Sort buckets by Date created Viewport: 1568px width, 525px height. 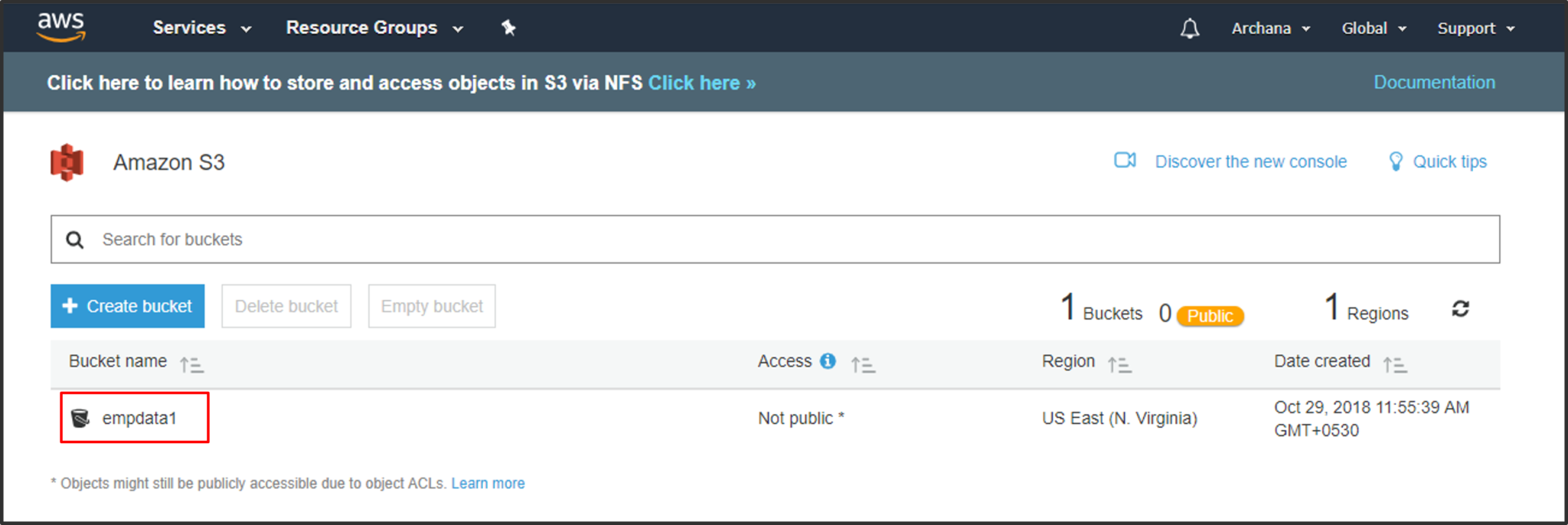coord(1395,365)
